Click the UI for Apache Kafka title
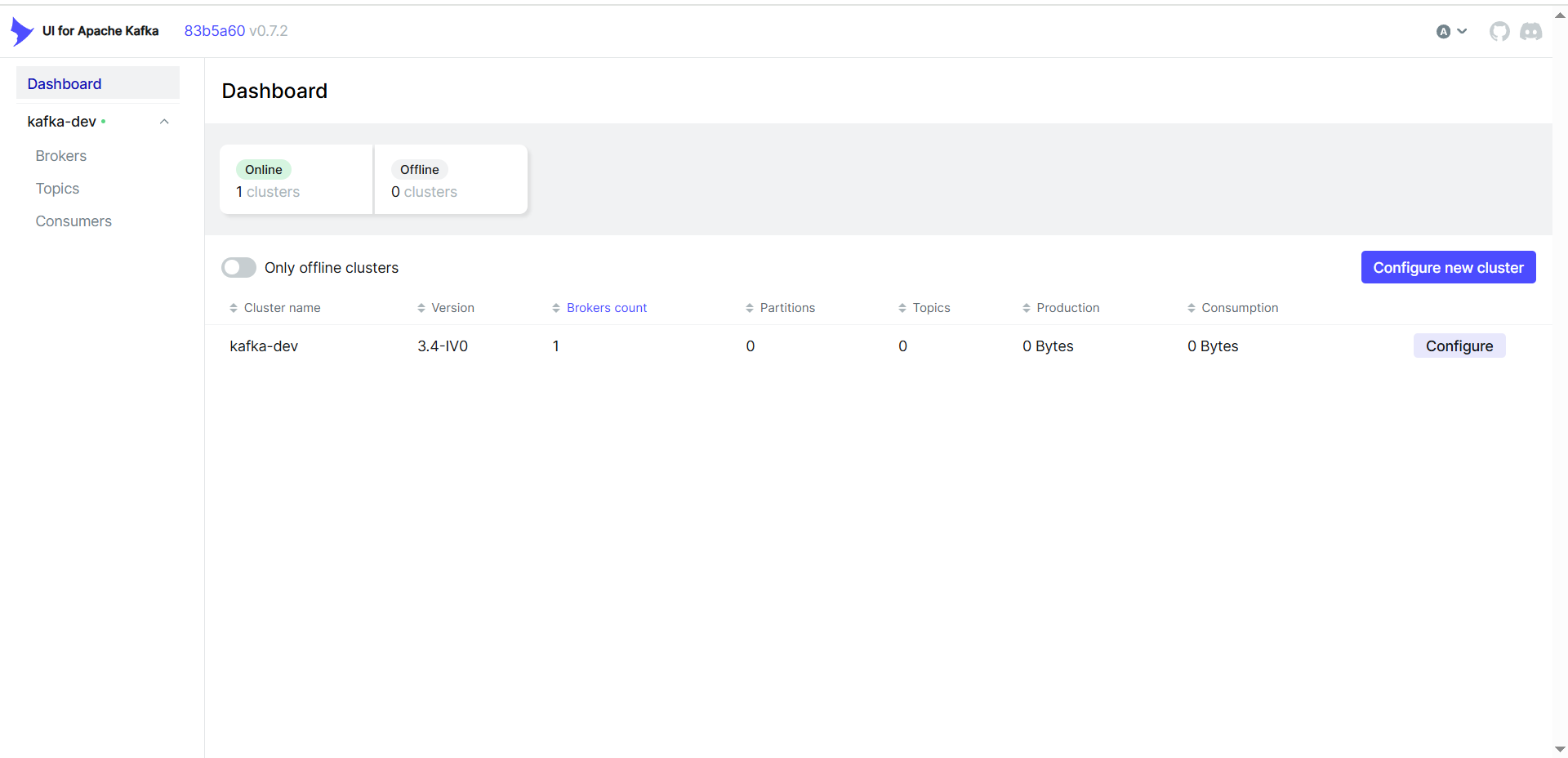The height and width of the screenshot is (758, 1568). [100, 31]
